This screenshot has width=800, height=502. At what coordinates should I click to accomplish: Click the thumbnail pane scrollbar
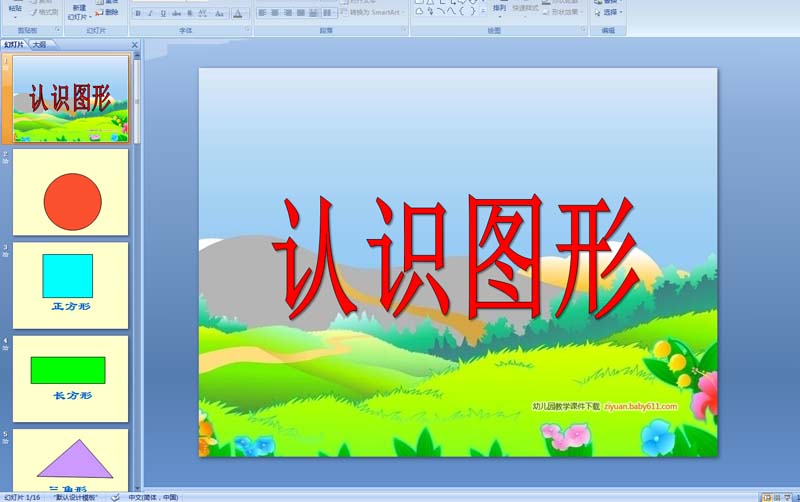point(137,102)
